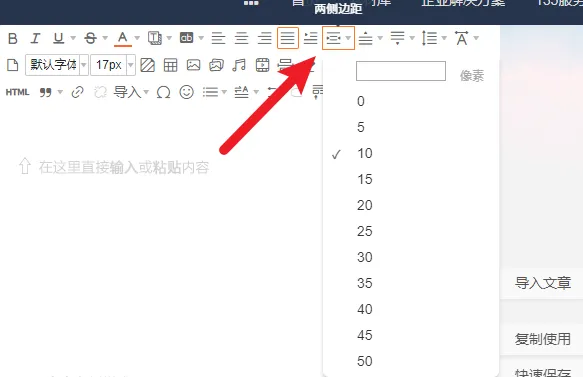The height and width of the screenshot is (377, 583).
Task: Insert multiple images
Action: [x=216, y=65]
